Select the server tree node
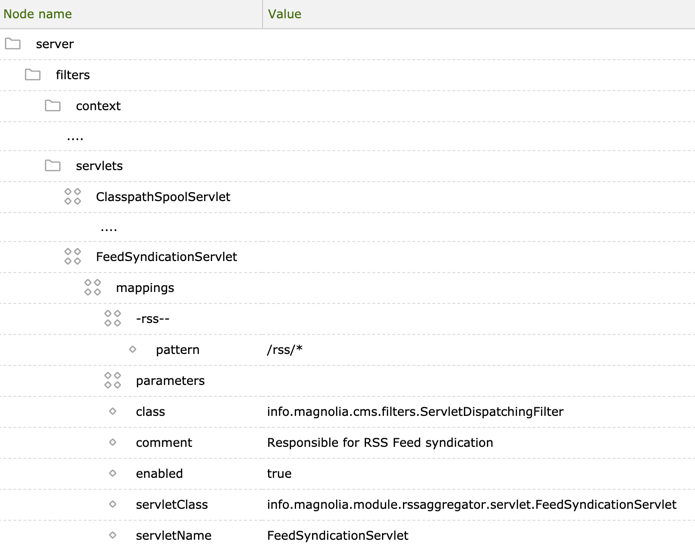Image resolution: width=695 pixels, height=550 pixels. pos(55,44)
